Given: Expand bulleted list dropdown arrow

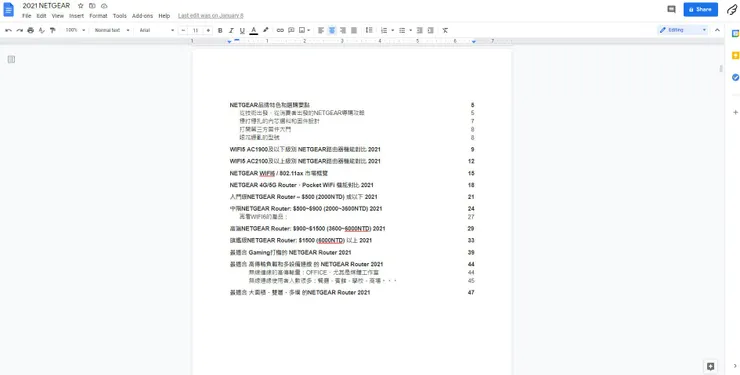Looking at the screenshot, I should point(410,30).
